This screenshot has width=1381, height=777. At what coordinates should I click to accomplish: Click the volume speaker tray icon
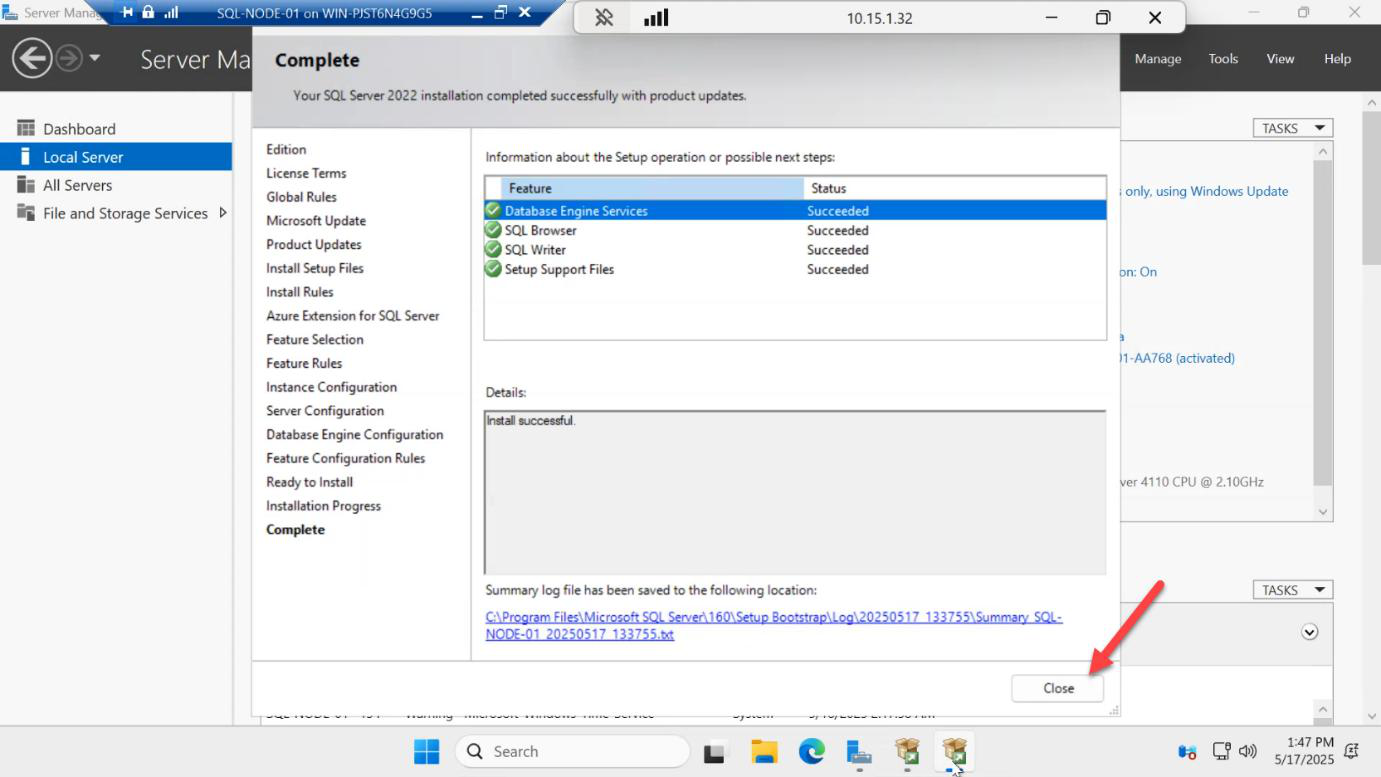click(1247, 751)
